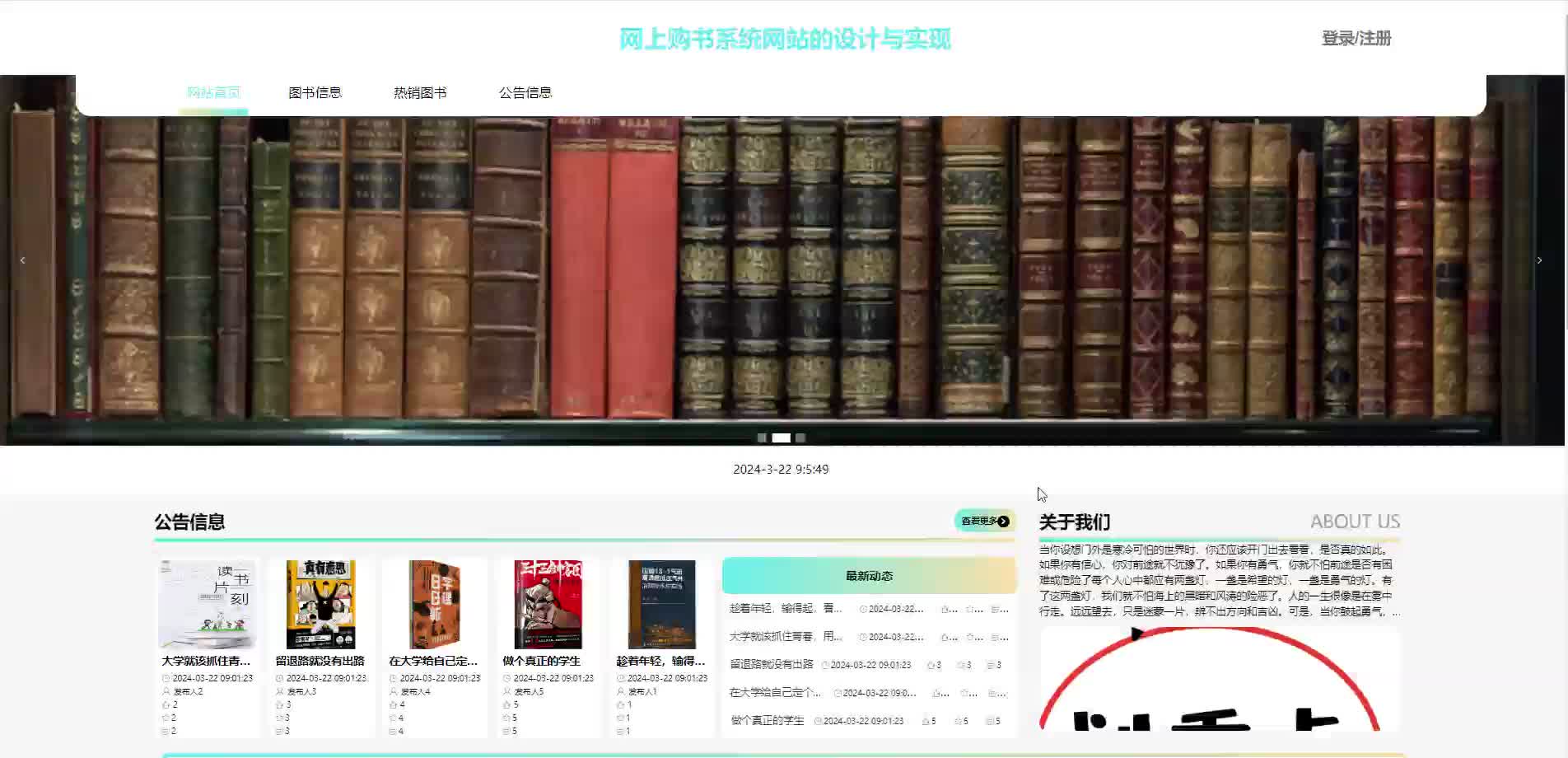
Task: Click the site title 网上购书系统网站的设计与实现
Action: (785, 39)
